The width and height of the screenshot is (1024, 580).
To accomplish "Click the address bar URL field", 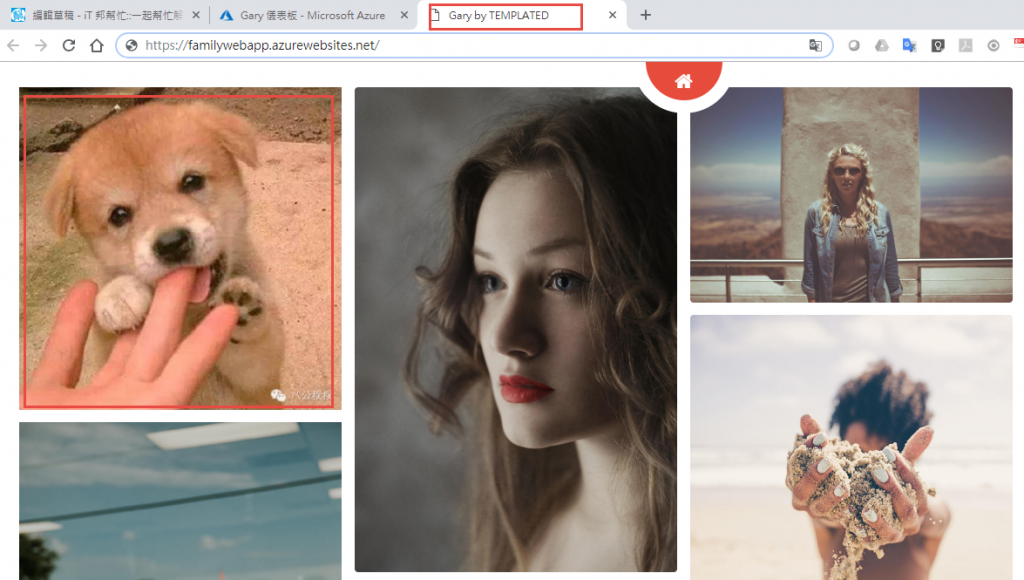I will 474,45.
